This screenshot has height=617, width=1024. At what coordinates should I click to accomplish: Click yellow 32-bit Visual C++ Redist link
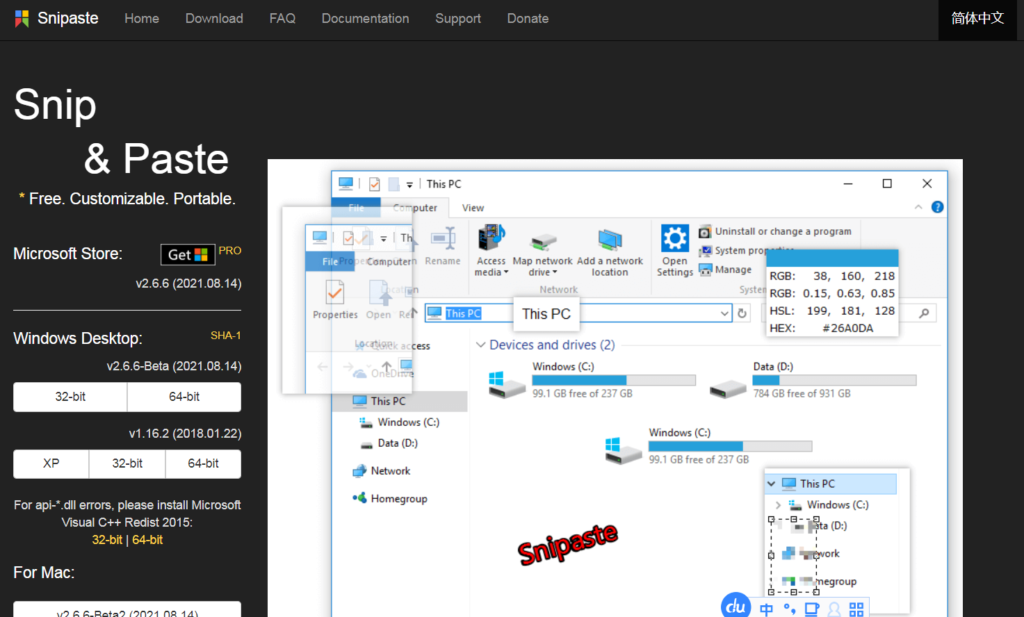(107, 540)
